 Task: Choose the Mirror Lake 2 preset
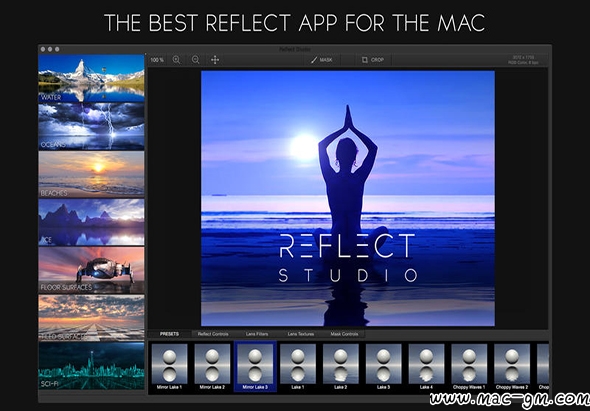pyautogui.click(x=212, y=367)
